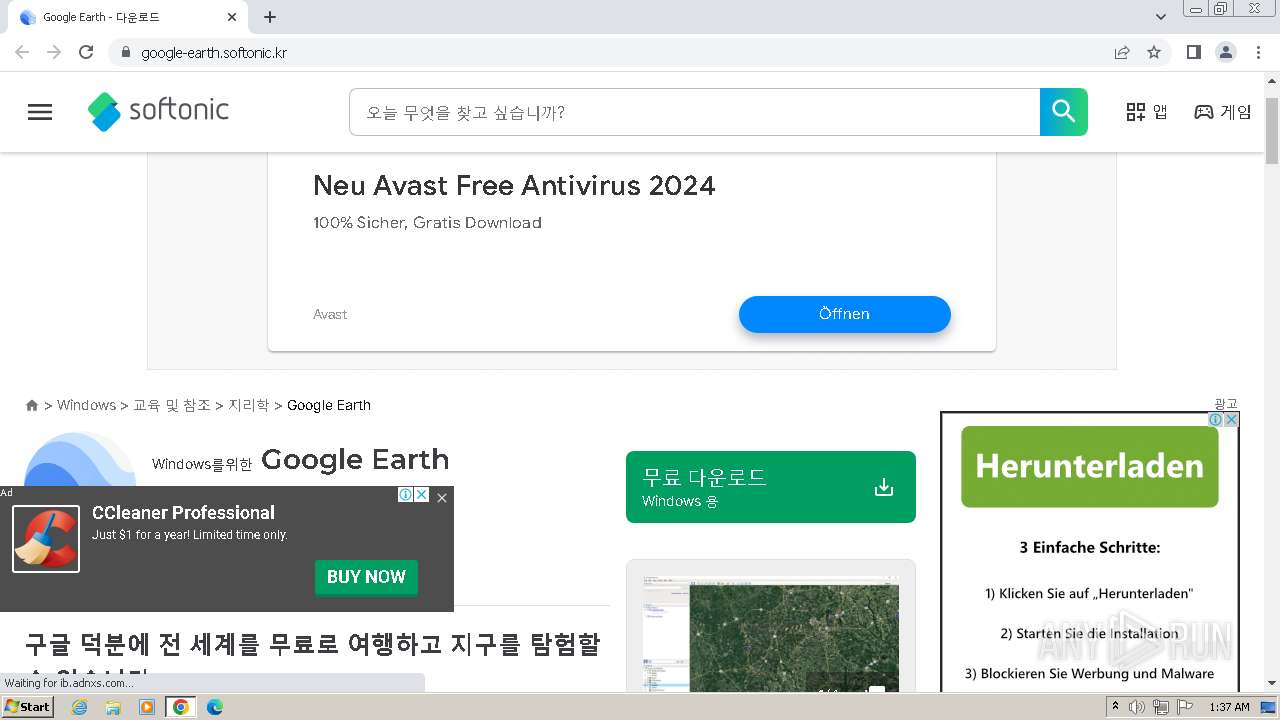This screenshot has height=720, width=1280.
Task: Click the 구글 덕분에 전 세계를 무료로 headline
Action: pyautogui.click(x=313, y=645)
